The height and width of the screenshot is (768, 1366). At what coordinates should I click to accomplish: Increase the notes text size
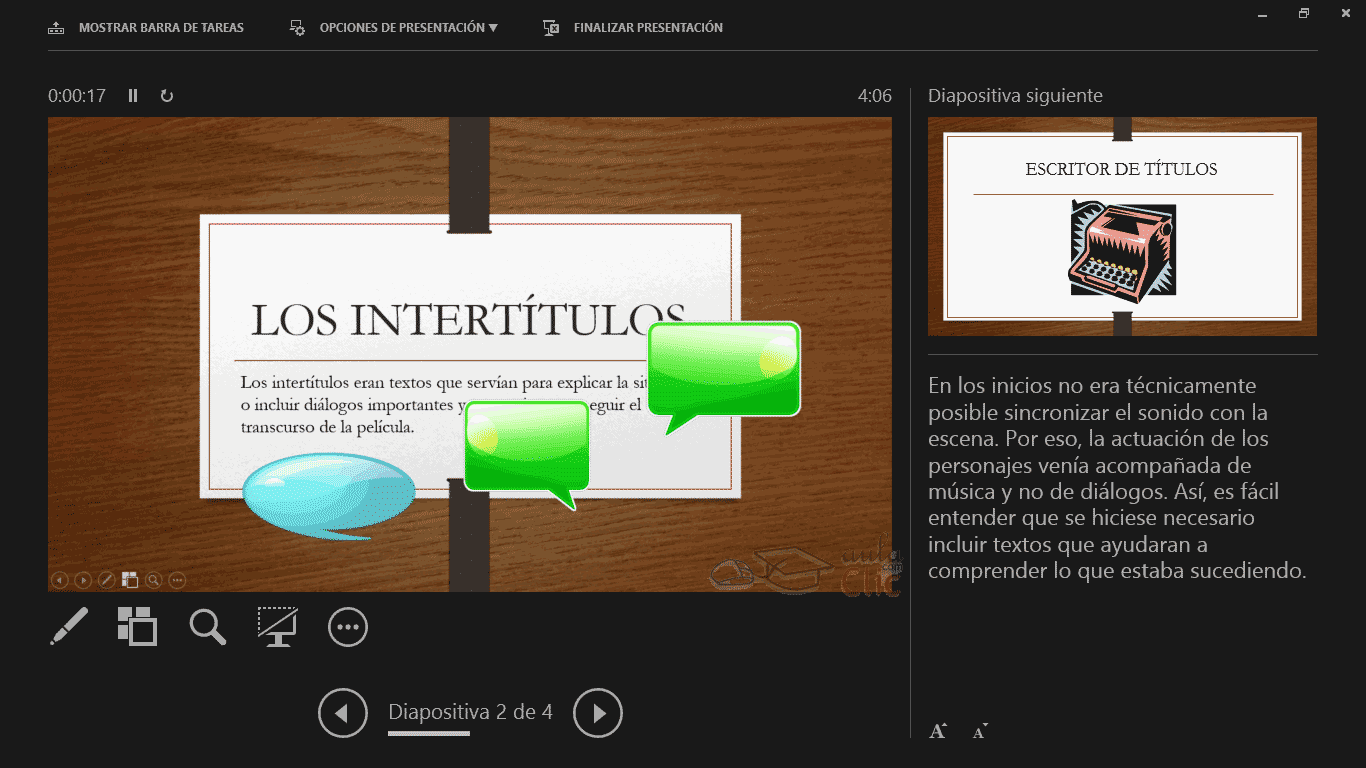click(938, 731)
